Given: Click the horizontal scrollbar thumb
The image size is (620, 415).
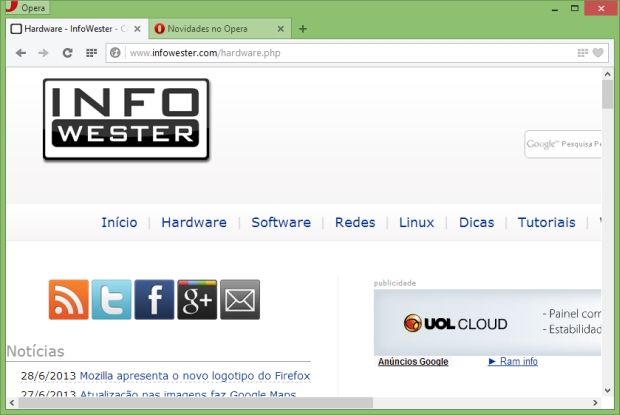Looking at the screenshot, I should [195, 403].
